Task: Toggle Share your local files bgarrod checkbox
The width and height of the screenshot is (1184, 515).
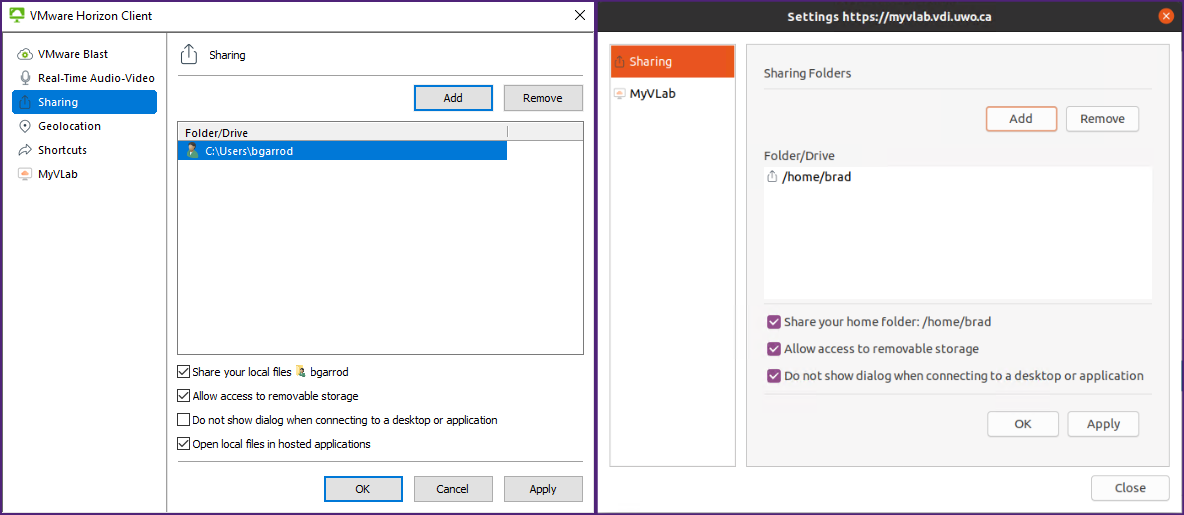Action: click(183, 372)
